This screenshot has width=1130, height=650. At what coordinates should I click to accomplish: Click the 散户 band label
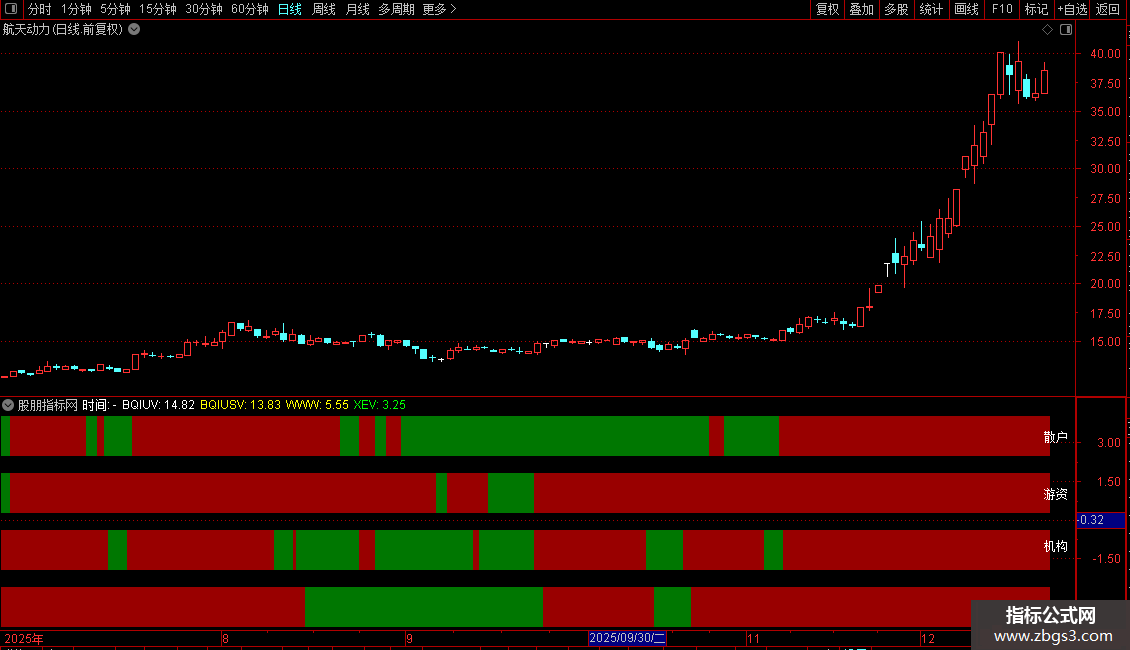1055,437
